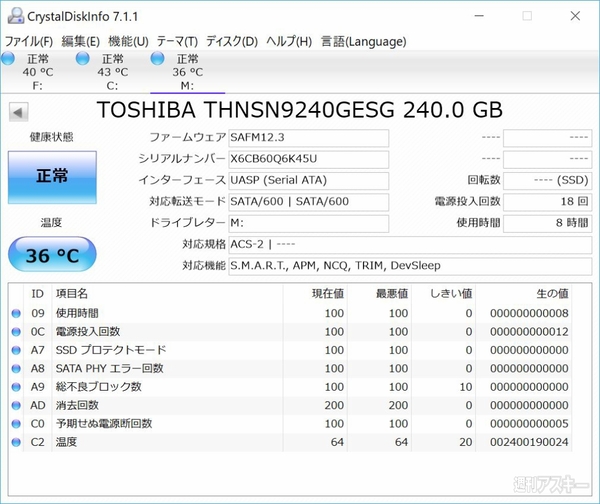Image resolution: width=600 pixels, height=504 pixels.
Task: Select the C: drive status icon (43 °C)
Action: click(x=83, y=59)
